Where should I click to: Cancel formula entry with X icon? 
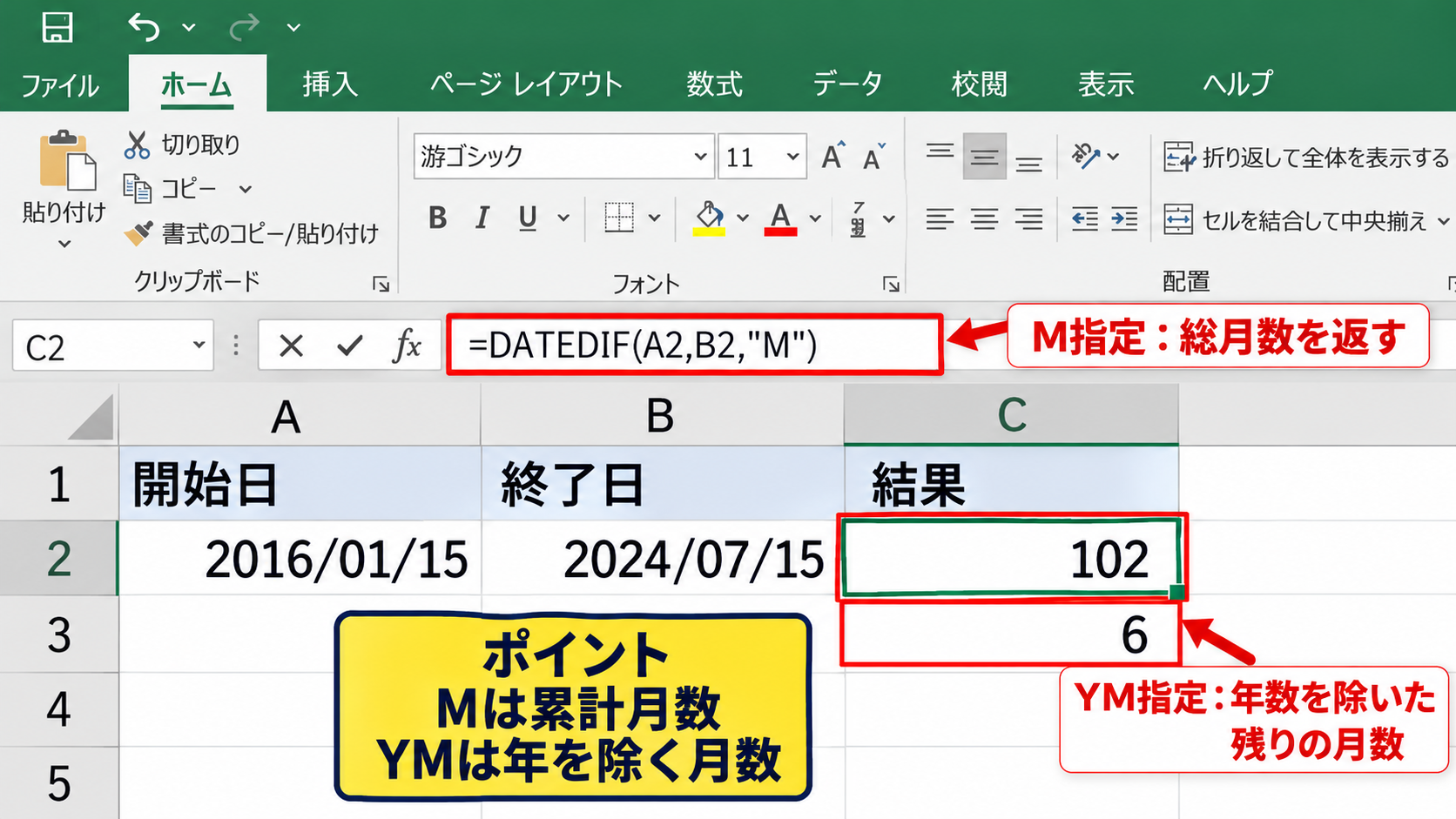click(x=291, y=346)
